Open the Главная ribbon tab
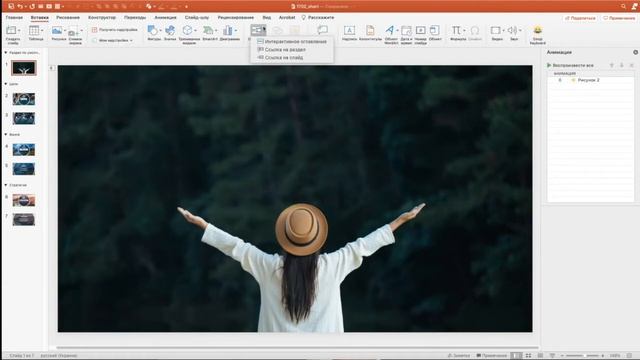Screen dimensions: 640x360 click(14, 18)
